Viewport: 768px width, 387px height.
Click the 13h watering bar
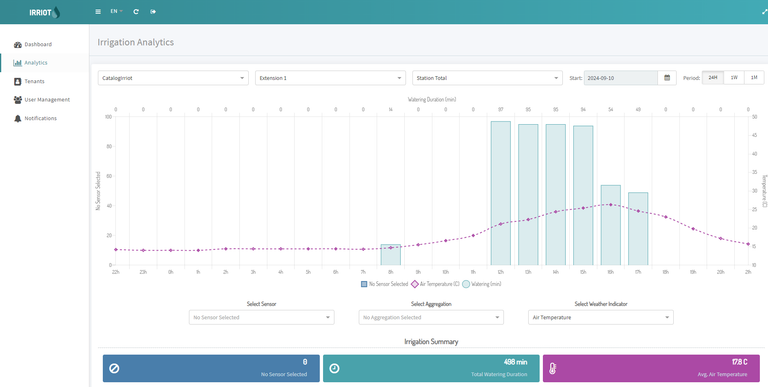tap(528, 194)
